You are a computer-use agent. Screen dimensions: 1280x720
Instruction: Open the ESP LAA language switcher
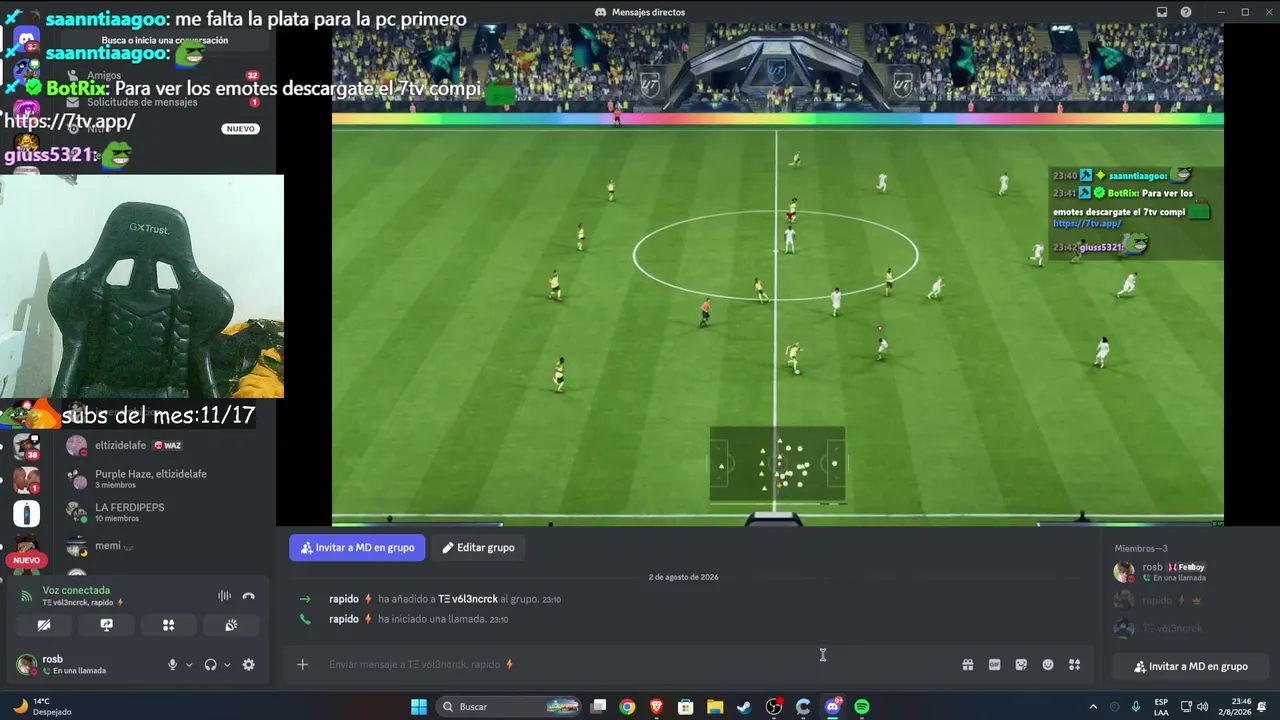[1161, 707]
